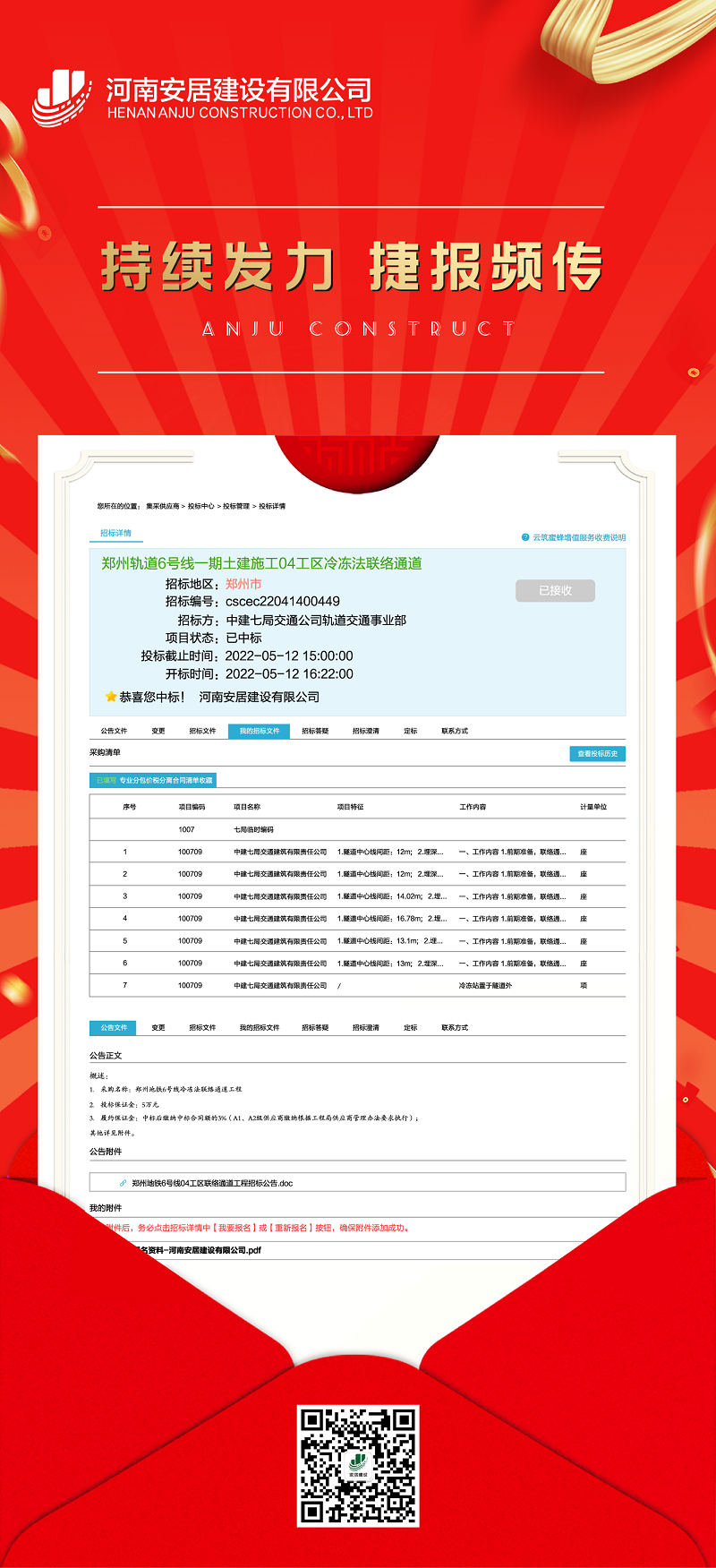Click the 1007 code cell
716x1568 pixels.
point(186,829)
